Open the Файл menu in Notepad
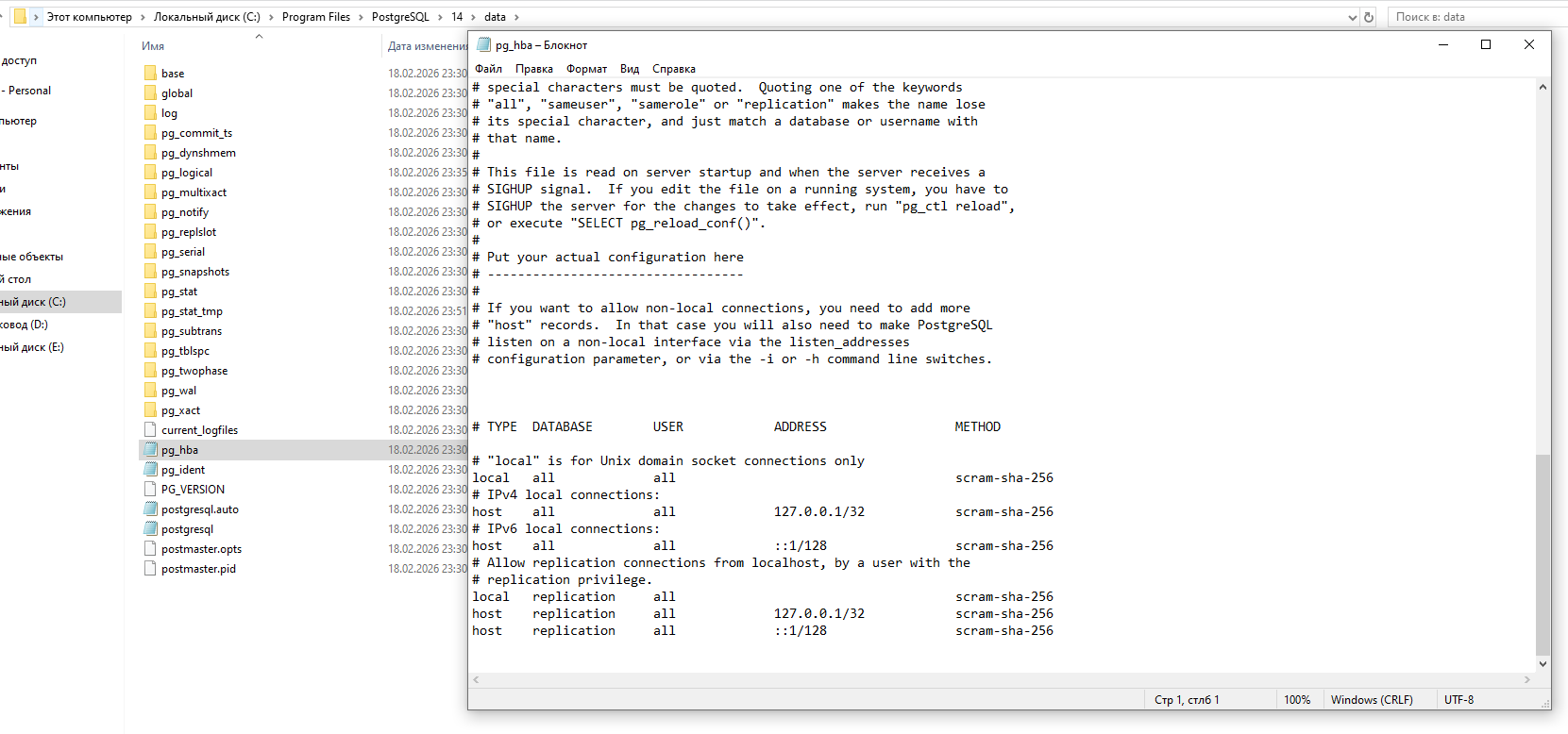 (488, 69)
